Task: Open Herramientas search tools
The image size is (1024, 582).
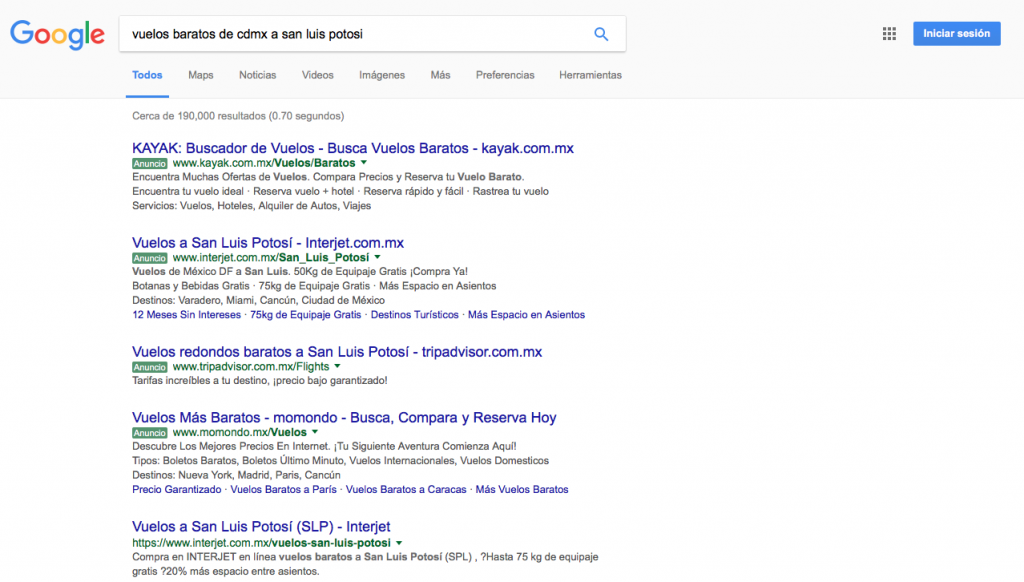Action: pyautogui.click(x=590, y=75)
